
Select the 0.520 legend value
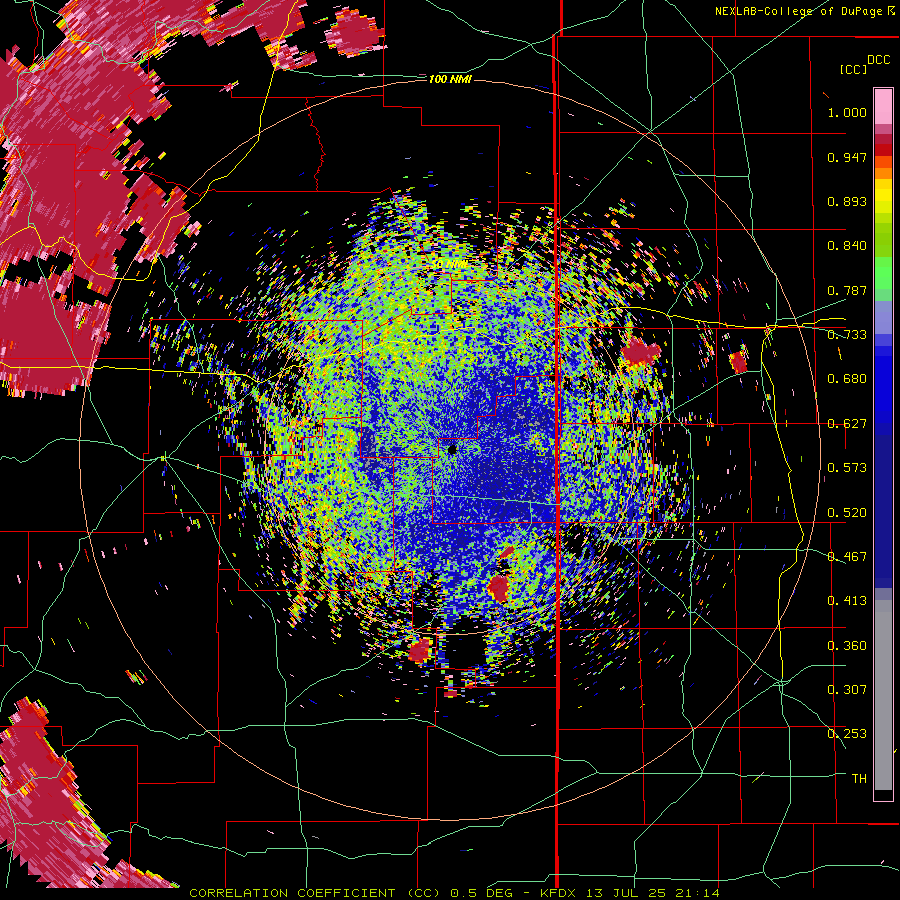click(847, 513)
